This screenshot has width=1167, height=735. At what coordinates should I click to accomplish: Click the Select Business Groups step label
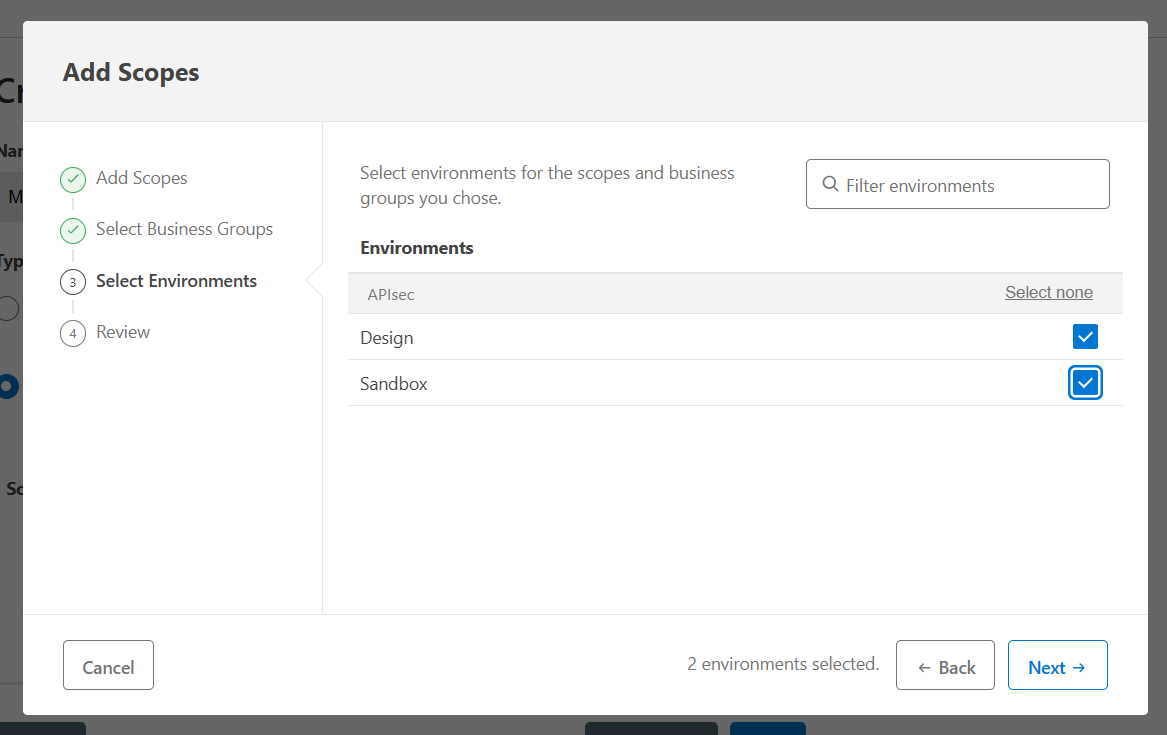(x=184, y=229)
